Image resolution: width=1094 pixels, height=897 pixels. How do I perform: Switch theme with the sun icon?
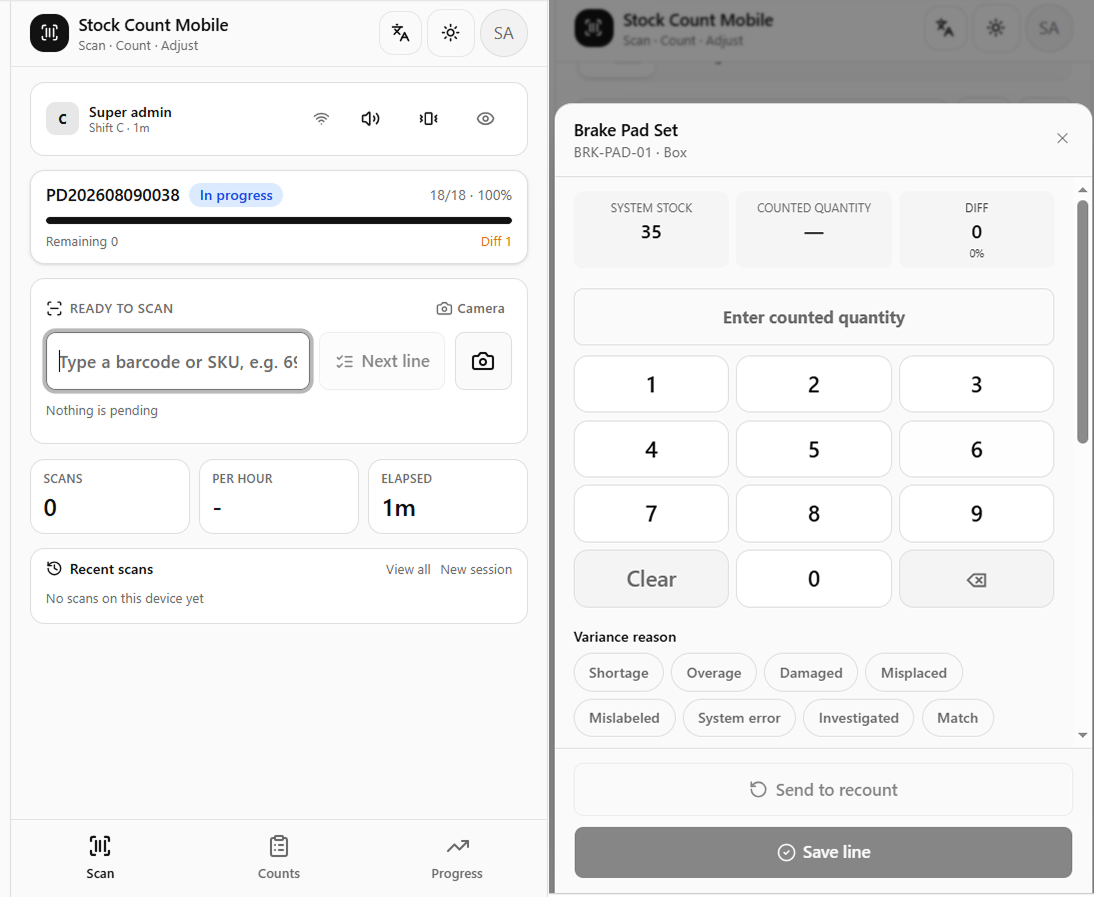click(x=451, y=33)
